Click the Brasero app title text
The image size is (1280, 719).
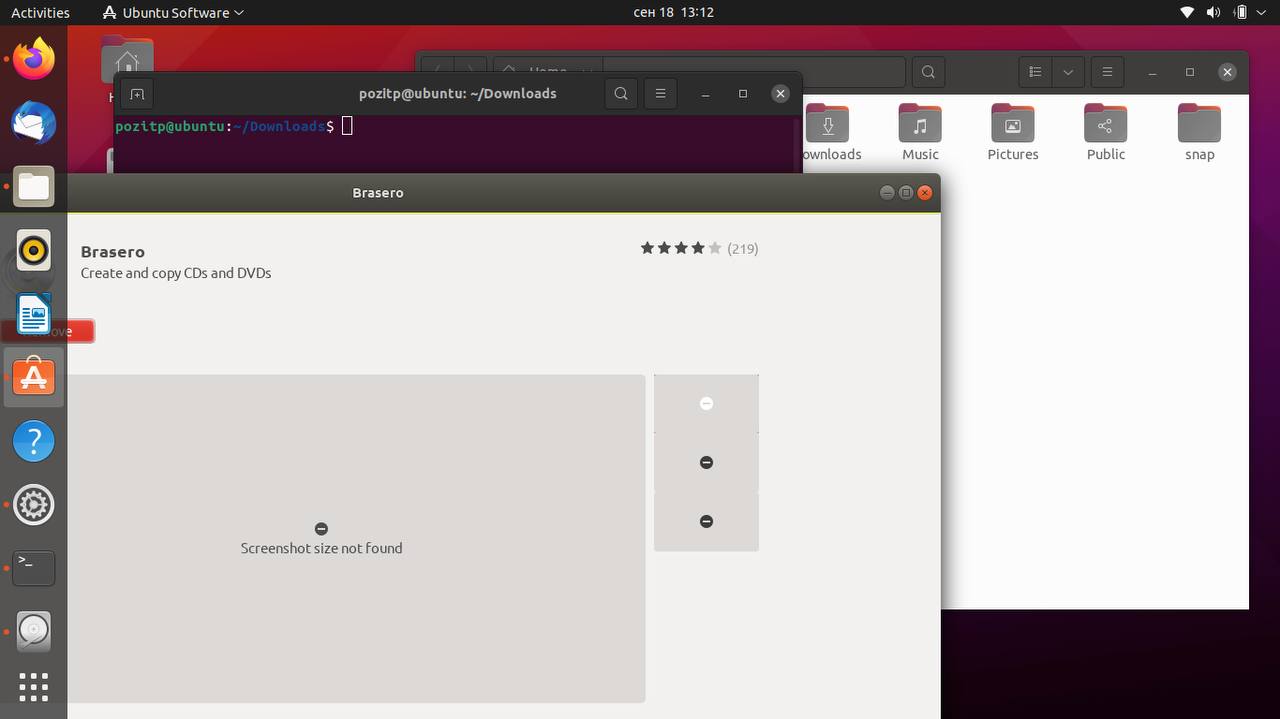tap(113, 252)
